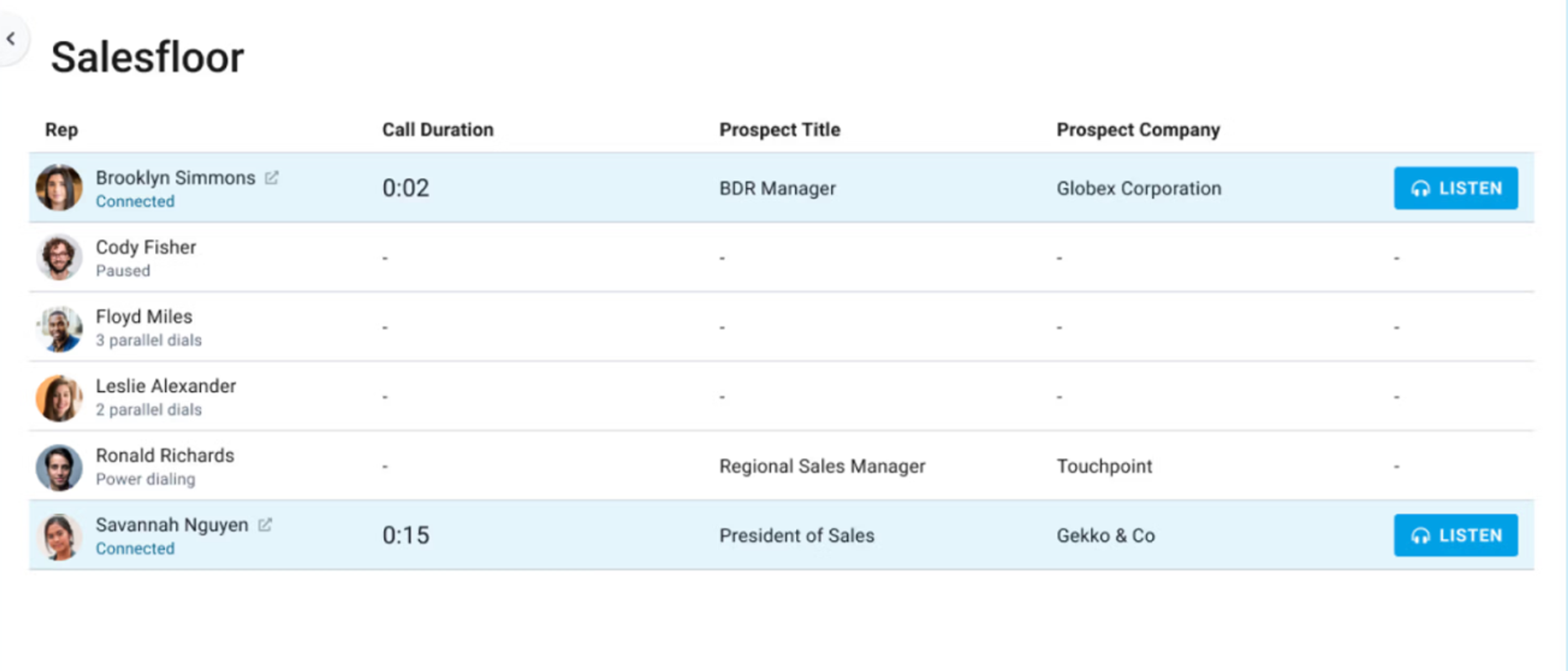This screenshot has width=1568, height=671.
Task: Click the back chevron beside Salesfloor
Action: [x=11, y=39]
